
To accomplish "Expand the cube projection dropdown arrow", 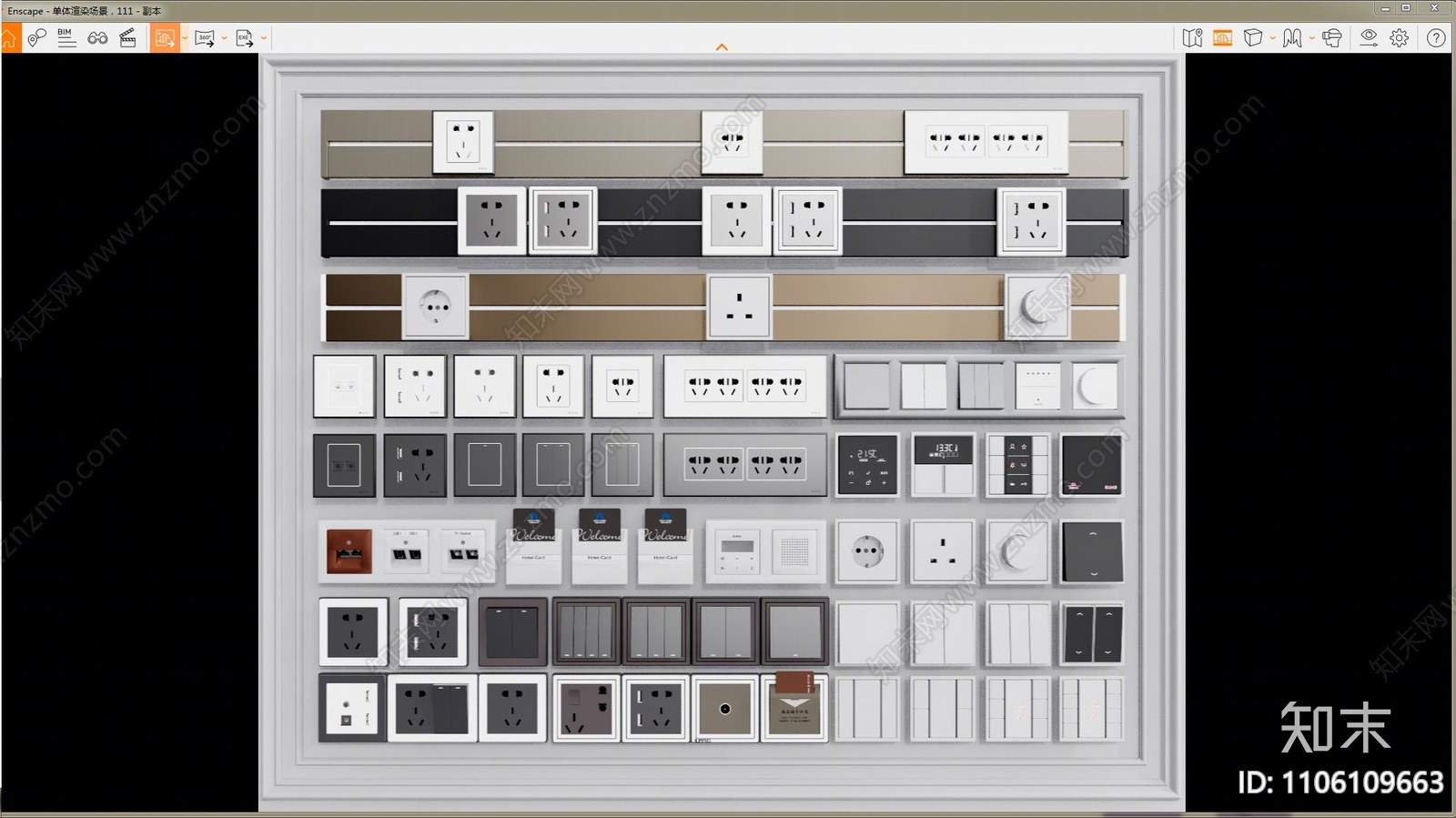I will point(1272,38).
